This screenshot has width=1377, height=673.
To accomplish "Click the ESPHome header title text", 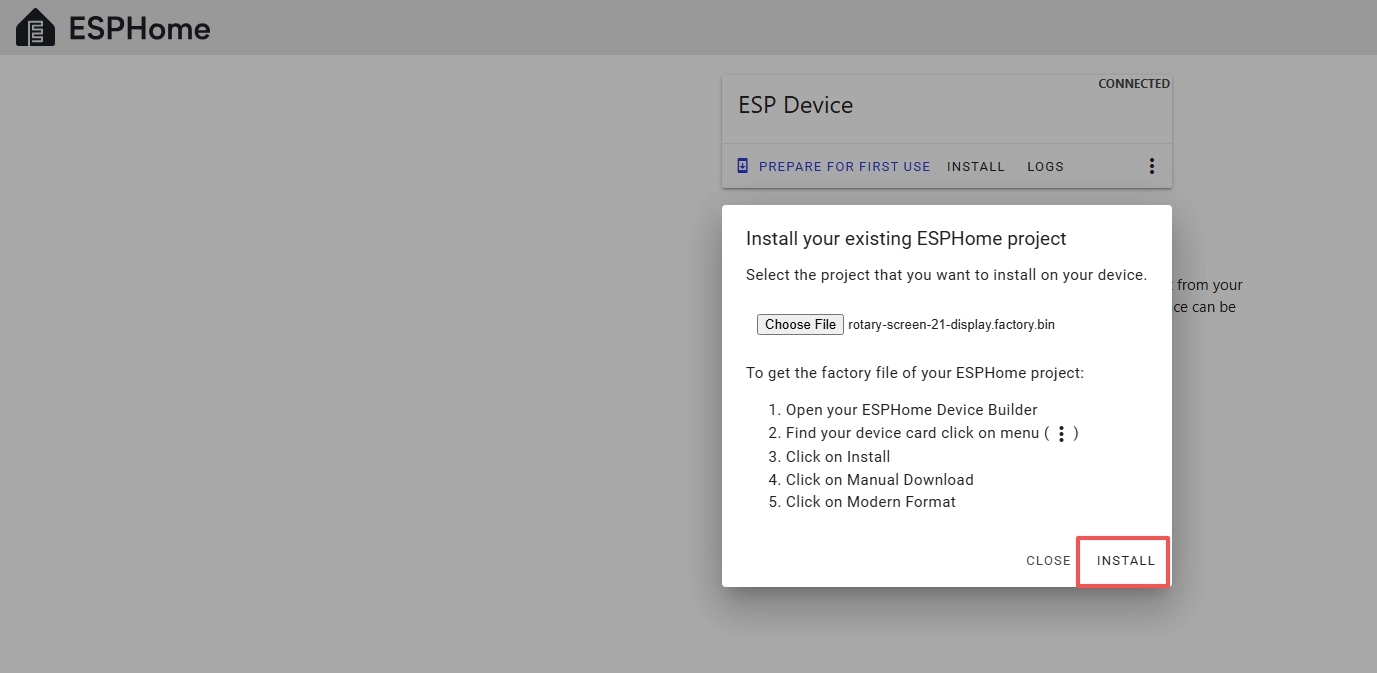I will coord(139,29).
